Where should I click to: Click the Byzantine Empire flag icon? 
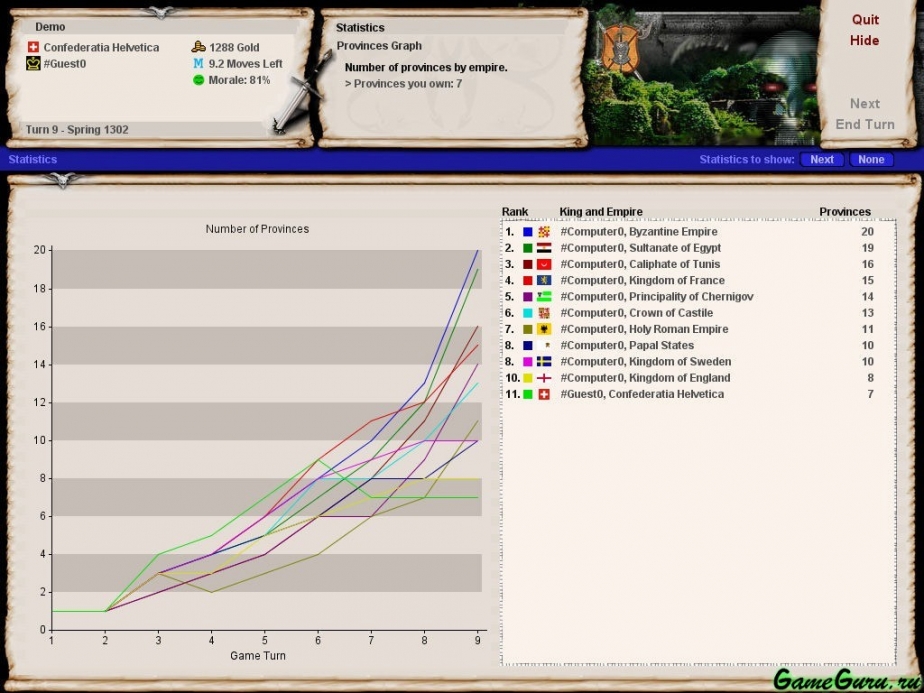coord(544,232)
